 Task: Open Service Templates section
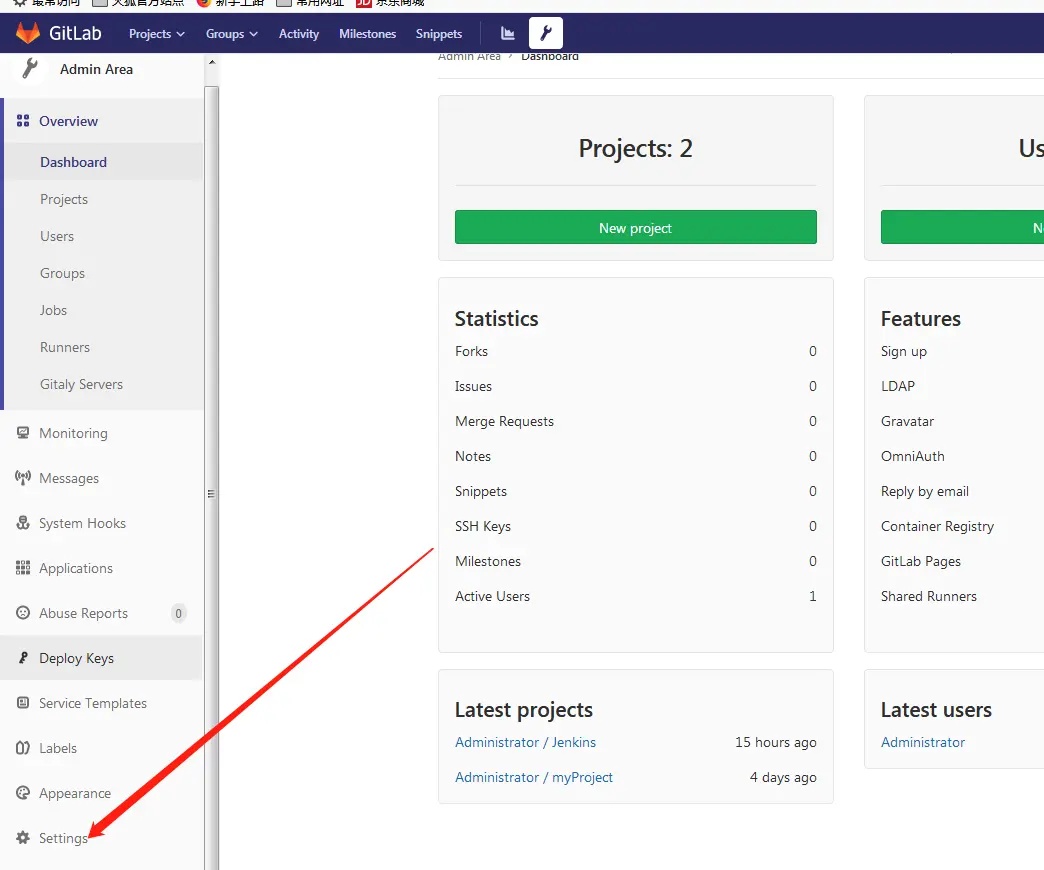coord(93,704)
